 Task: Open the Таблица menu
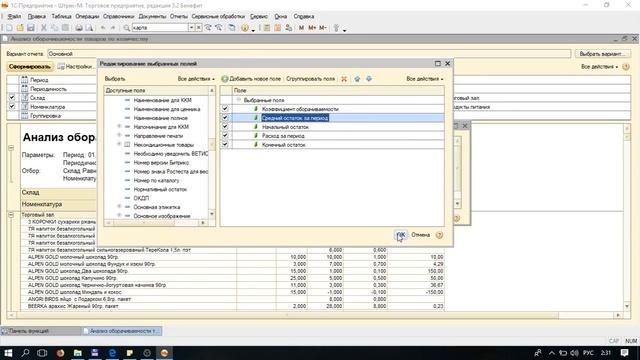click(x=61, y=17)
